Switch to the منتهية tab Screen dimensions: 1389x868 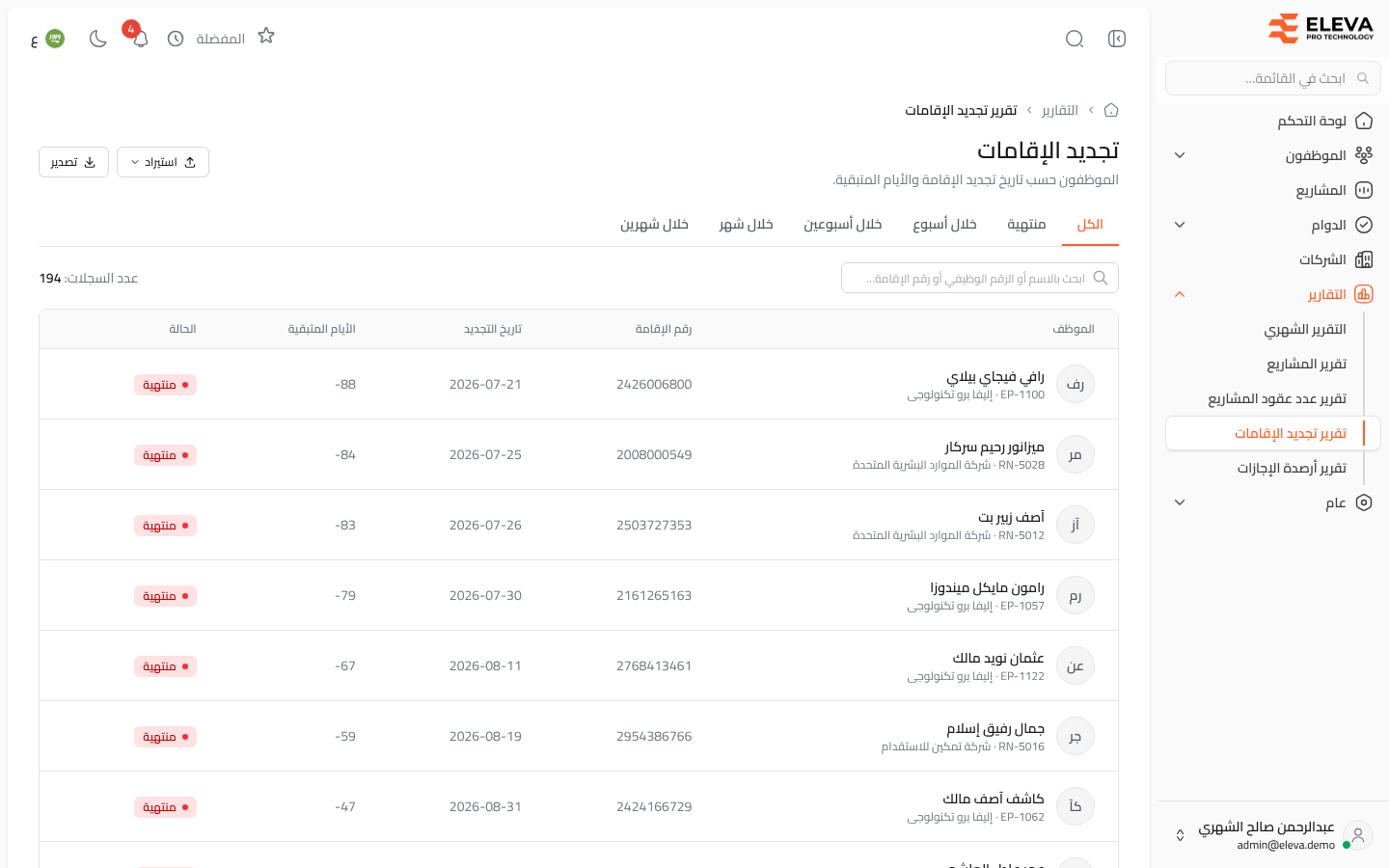coord(1026,225)
